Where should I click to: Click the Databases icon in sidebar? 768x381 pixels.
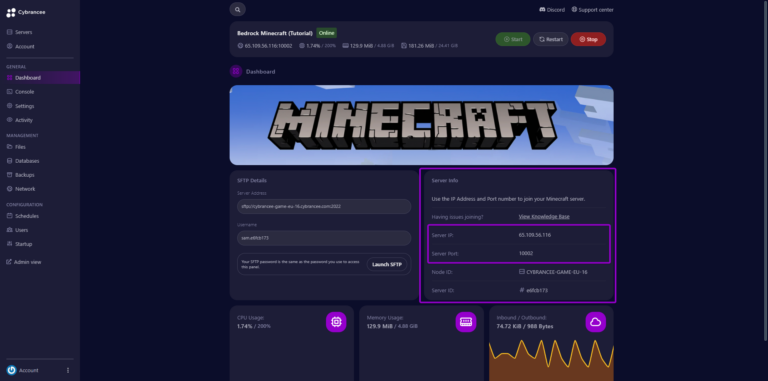9,161
